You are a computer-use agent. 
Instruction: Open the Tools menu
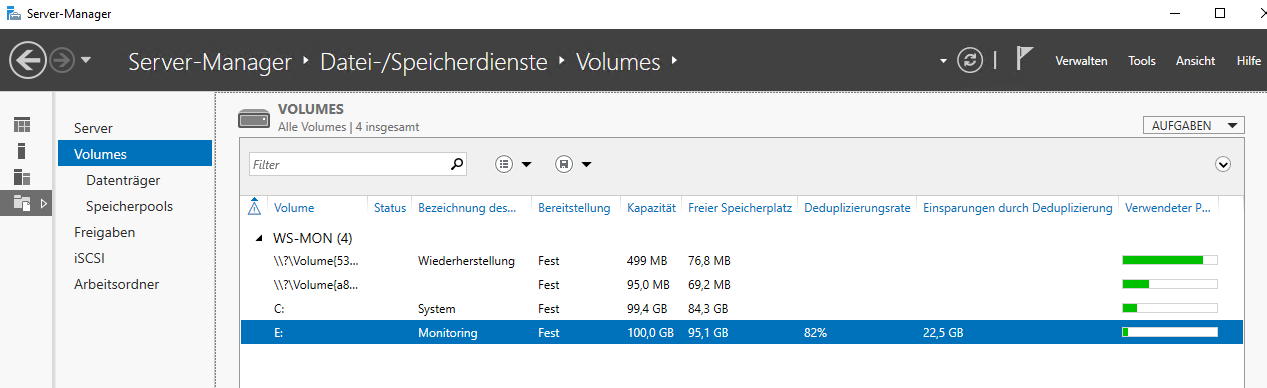tap(1142, 61)
